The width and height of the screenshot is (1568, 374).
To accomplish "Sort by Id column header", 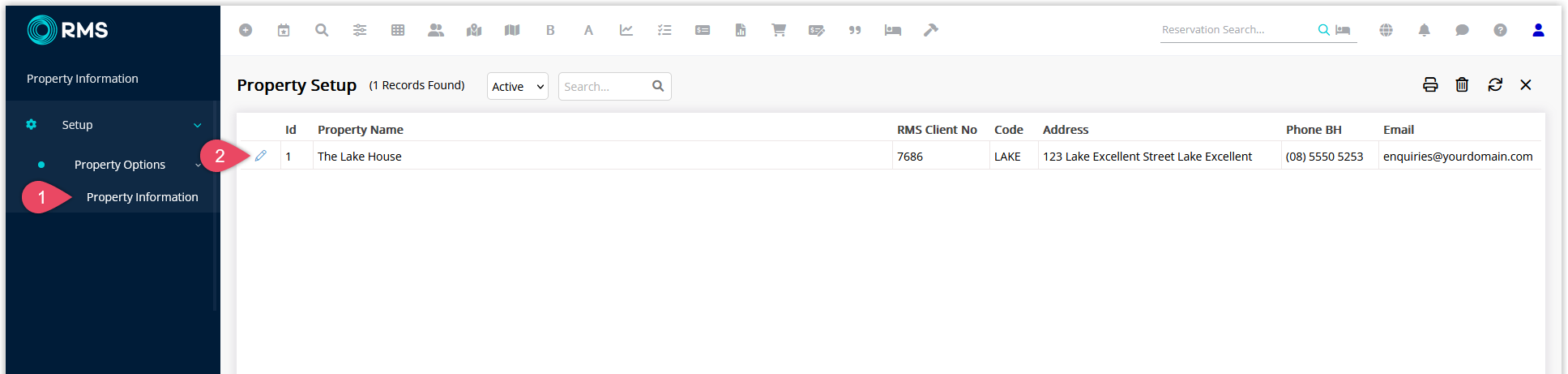I will pyautogui.click(x=291, y=130).
